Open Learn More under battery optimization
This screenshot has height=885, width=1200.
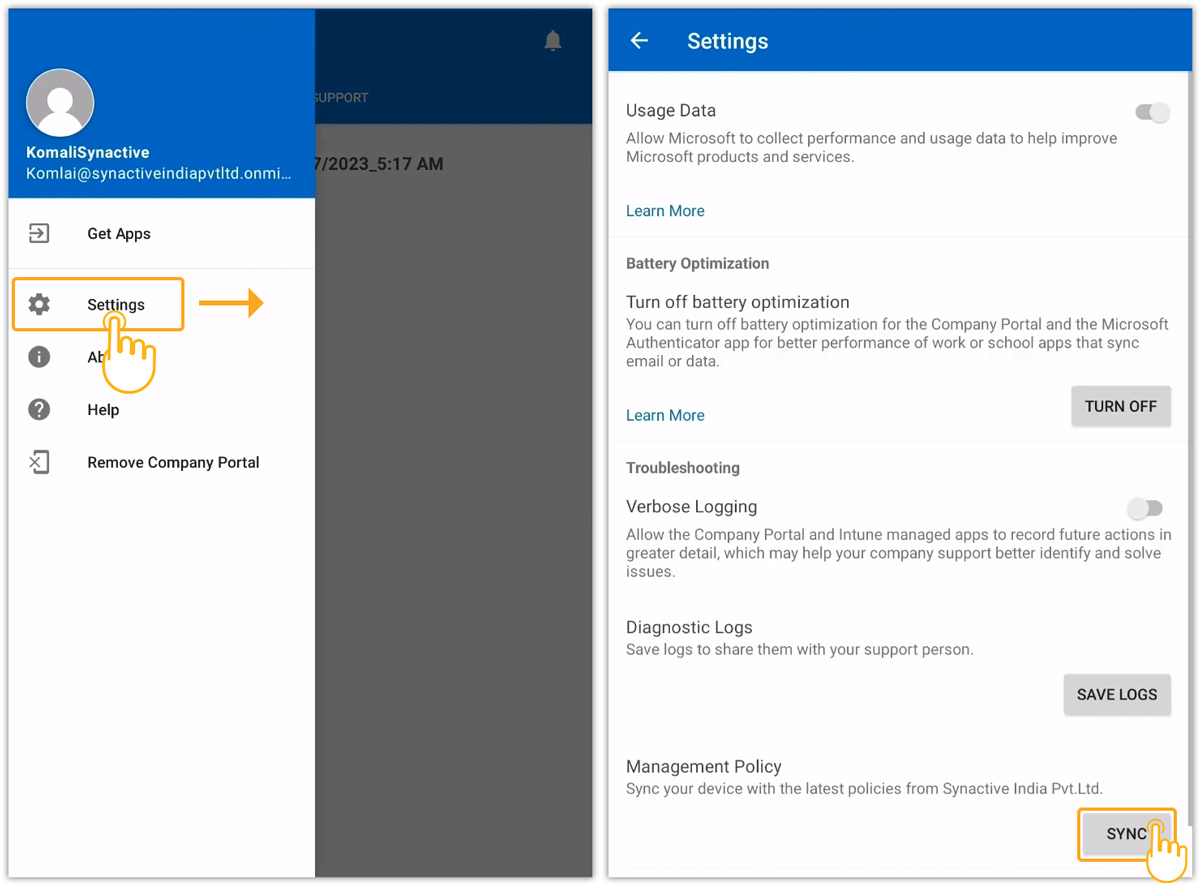(665, 415)
